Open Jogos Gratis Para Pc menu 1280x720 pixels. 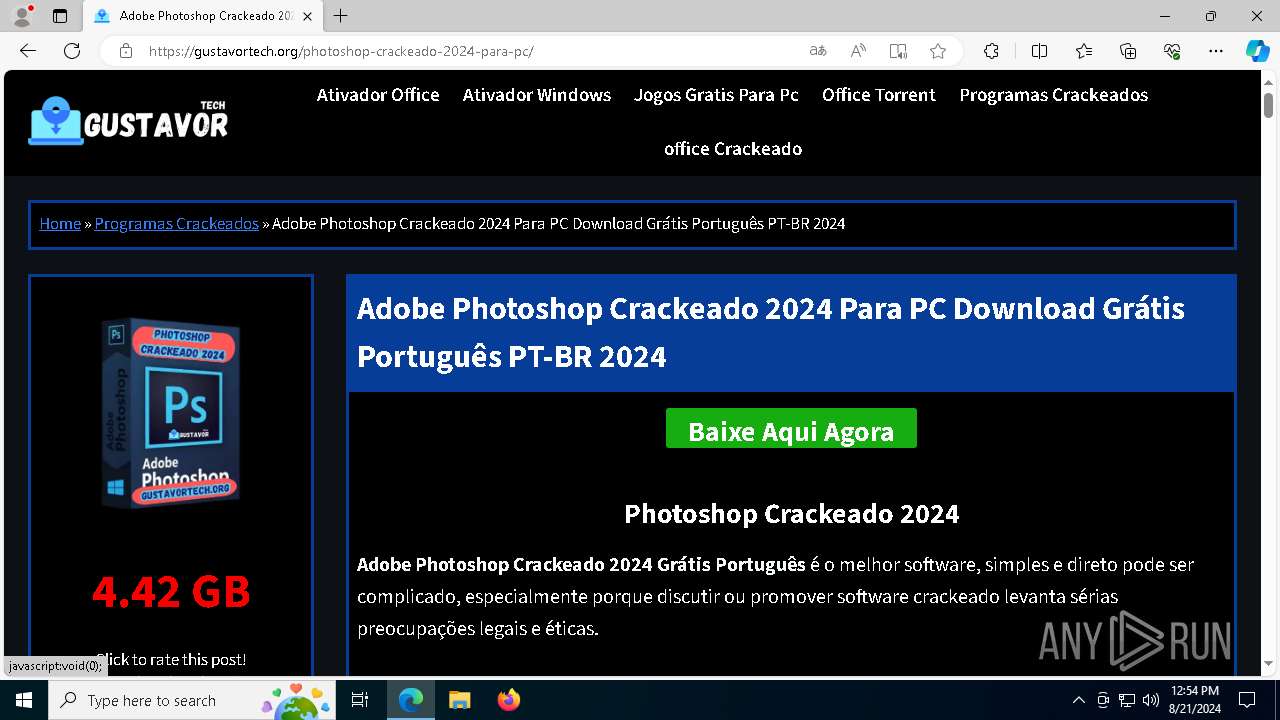pos(716,95)
